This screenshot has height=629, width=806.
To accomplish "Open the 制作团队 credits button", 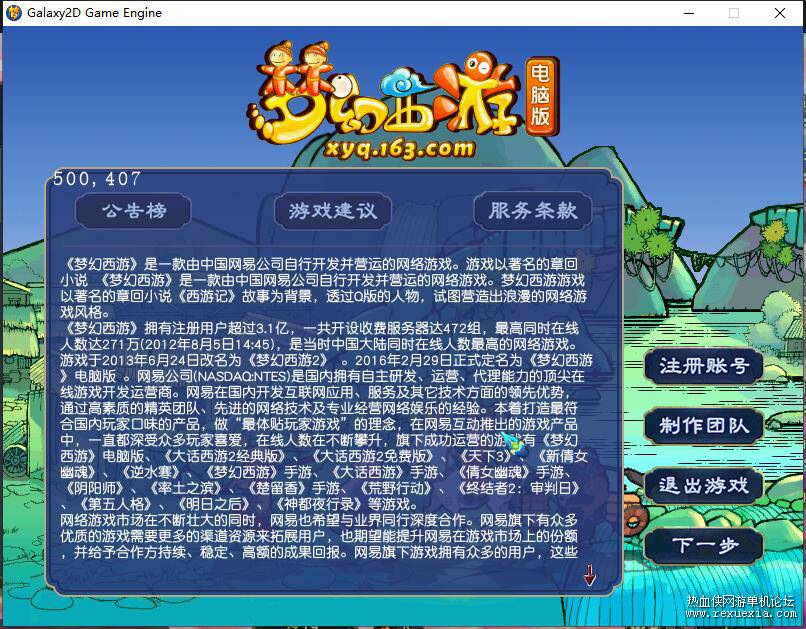I will click(703, 426).
